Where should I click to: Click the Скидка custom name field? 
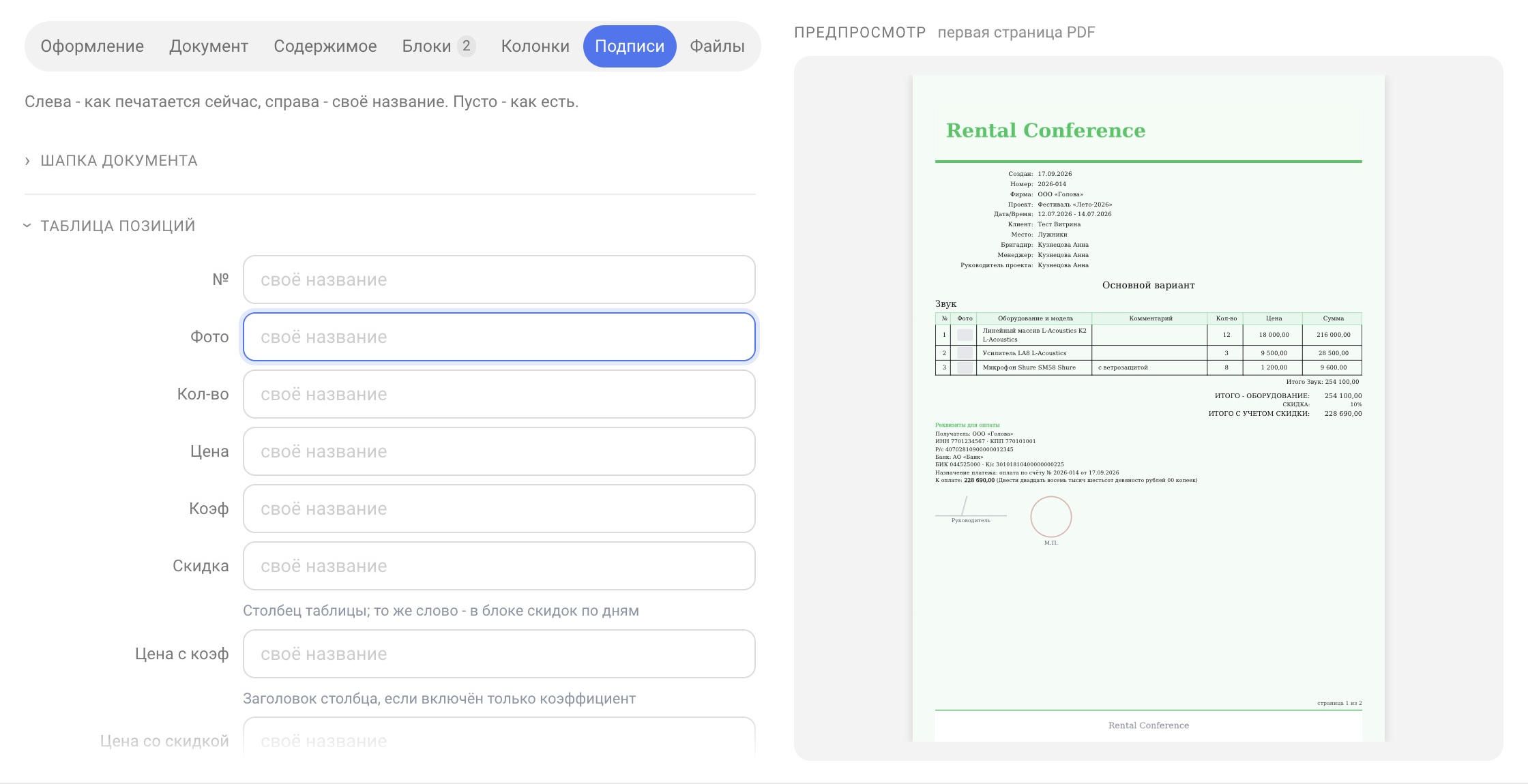[499, 566]
